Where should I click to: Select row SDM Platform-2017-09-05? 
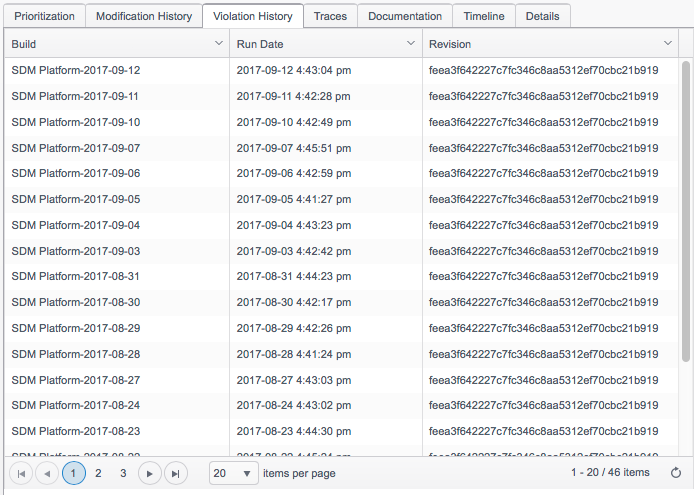(341, 199)
